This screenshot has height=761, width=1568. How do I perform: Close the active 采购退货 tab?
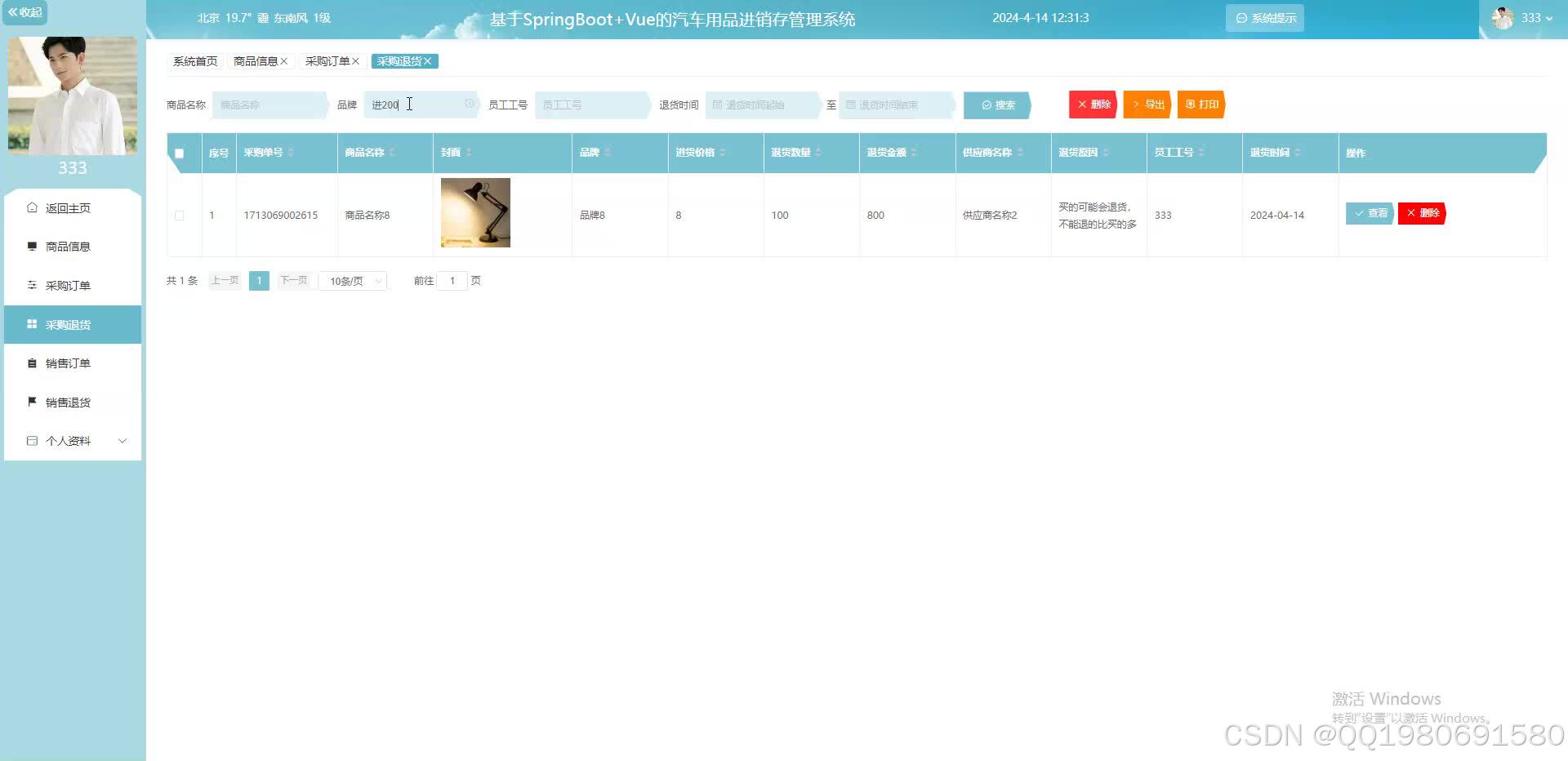[x=427, y=61]
